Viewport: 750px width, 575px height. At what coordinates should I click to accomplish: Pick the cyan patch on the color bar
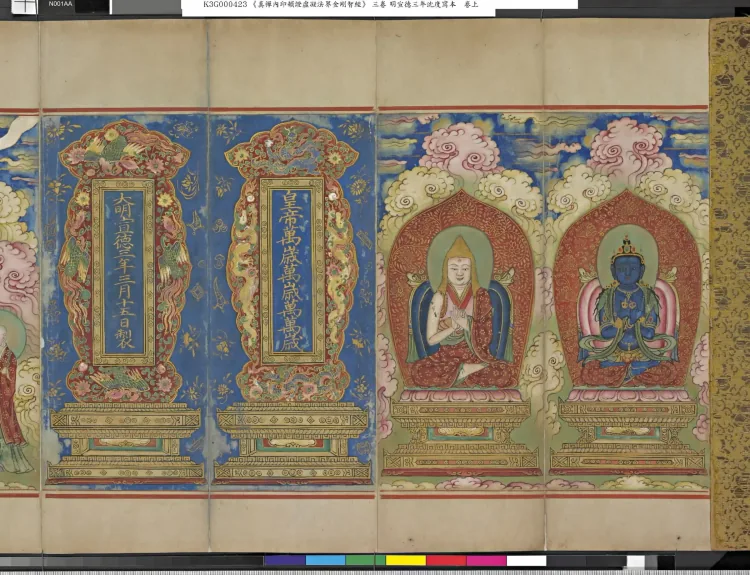point(325,560)
